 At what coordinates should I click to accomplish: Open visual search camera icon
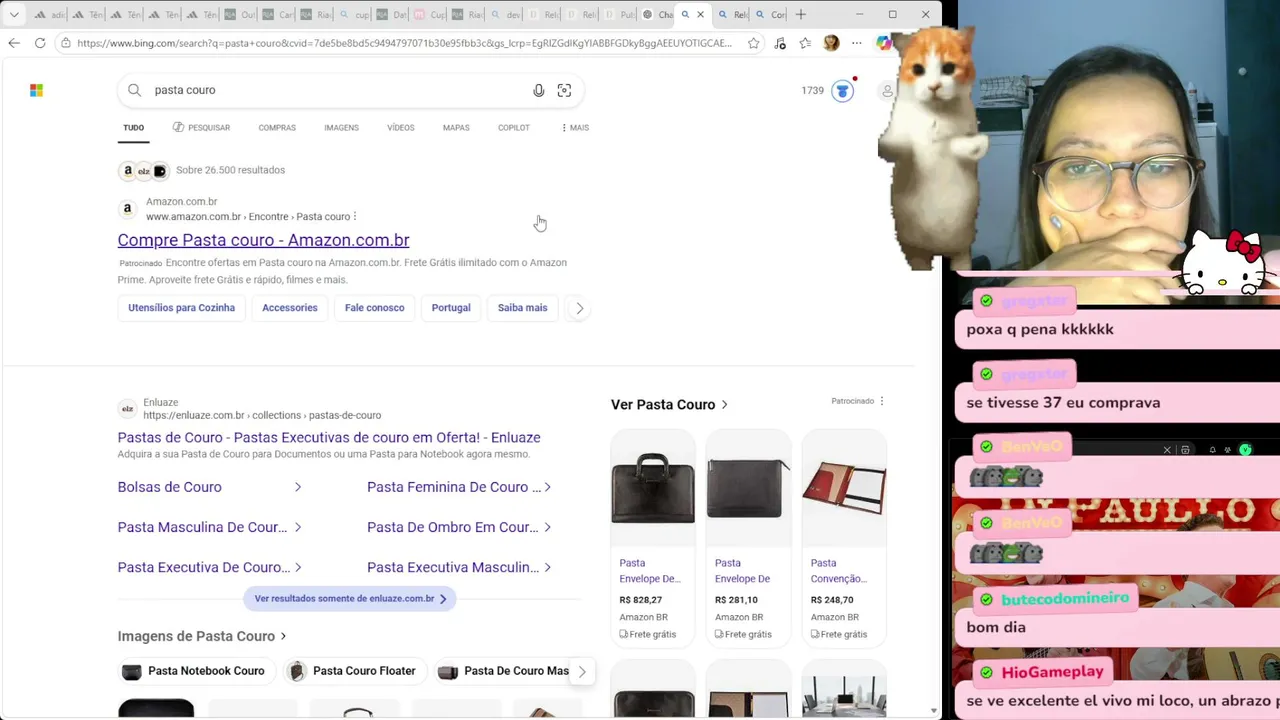(564, 90)
